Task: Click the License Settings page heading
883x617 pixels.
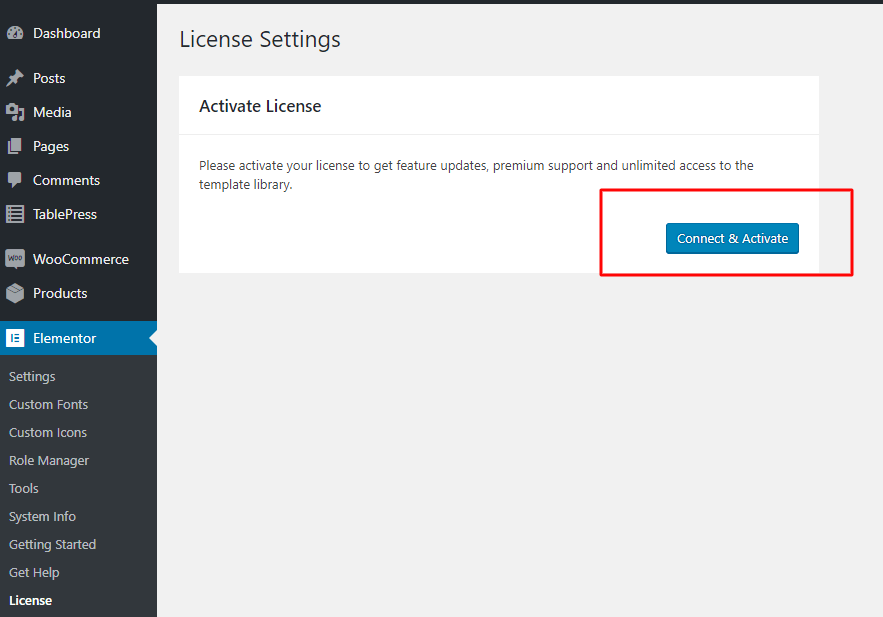Action: tap(260, 39)
